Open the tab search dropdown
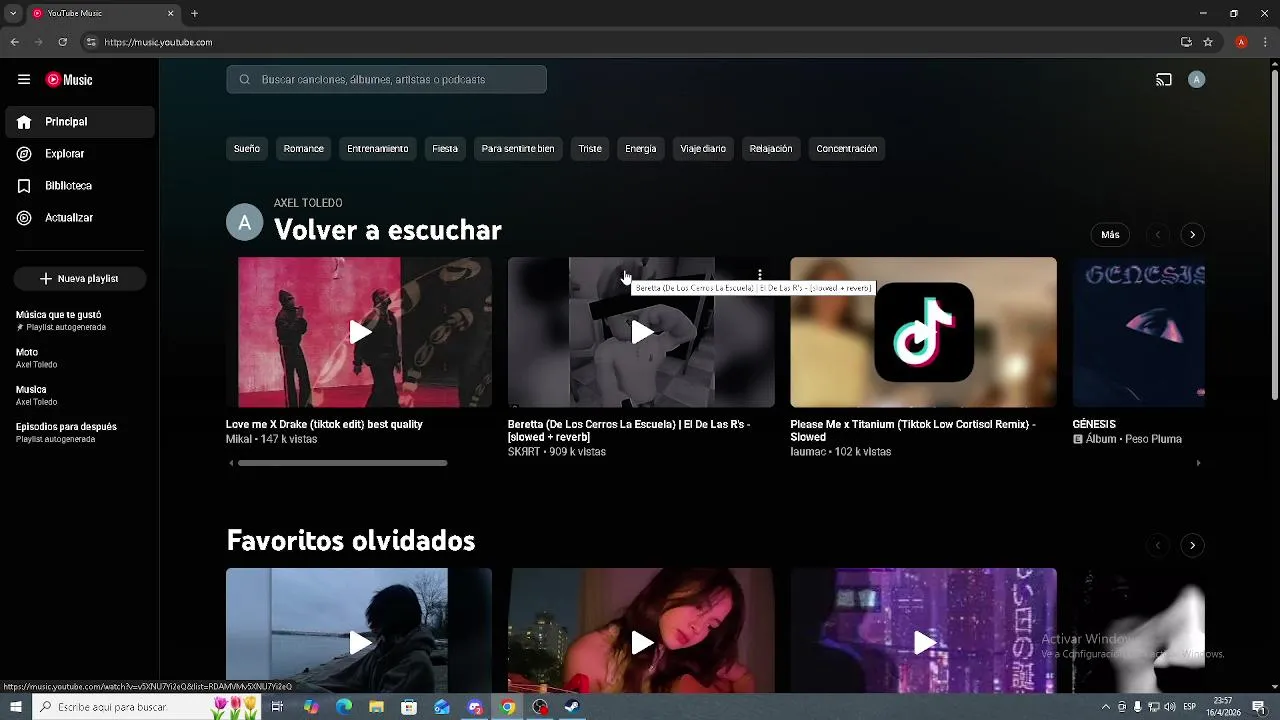The height and width of the screenshot is (720, 1280). [x=12, y=13]
